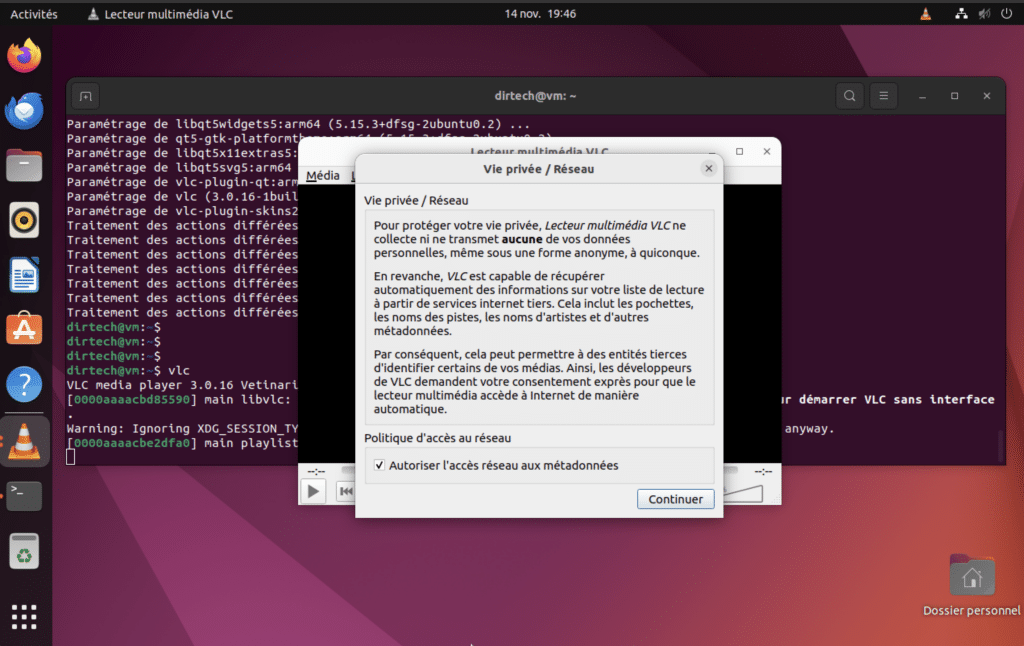The image size is (1024, 646).
Task: Click the Continuer button
Action: click(675, 499)
